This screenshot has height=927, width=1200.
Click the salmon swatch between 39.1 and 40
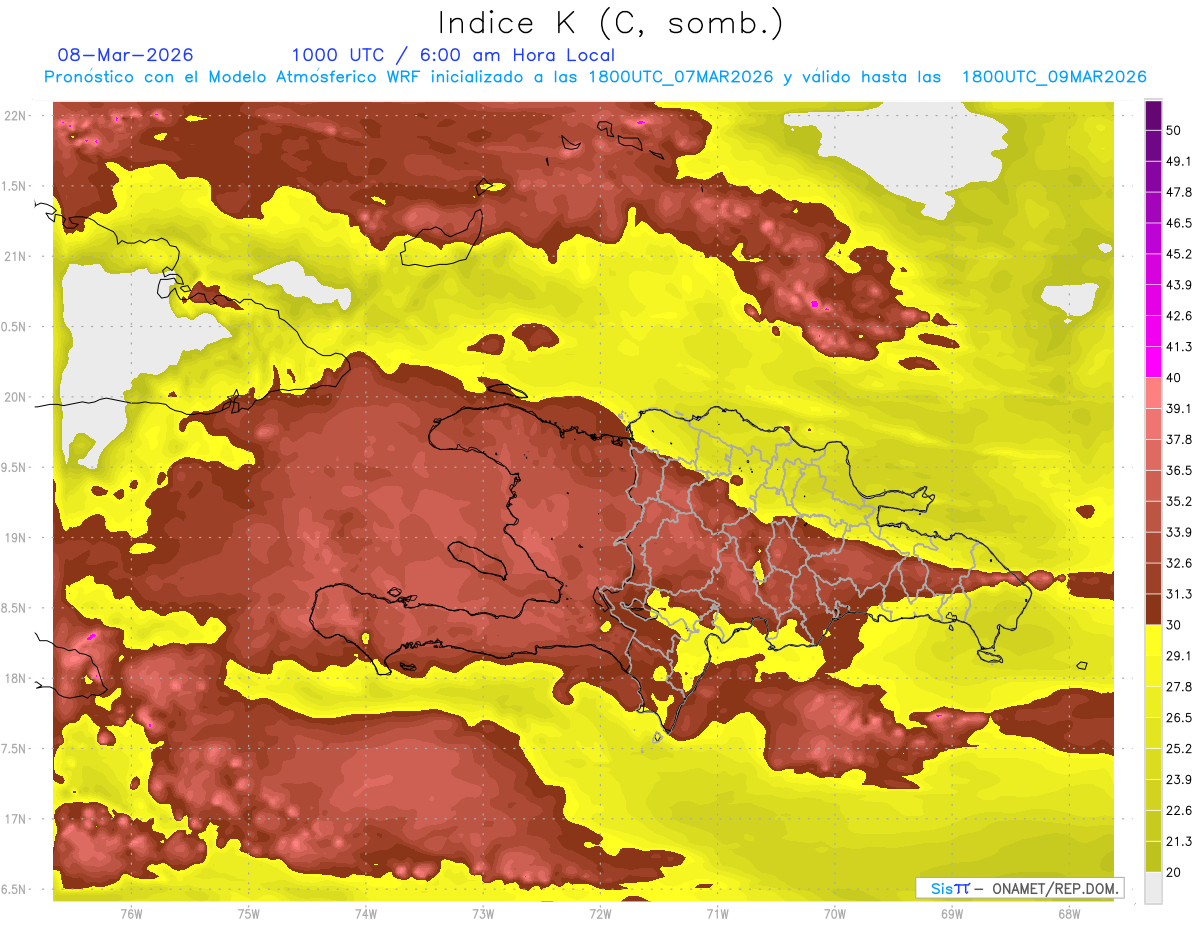(x=1153, y=393)
